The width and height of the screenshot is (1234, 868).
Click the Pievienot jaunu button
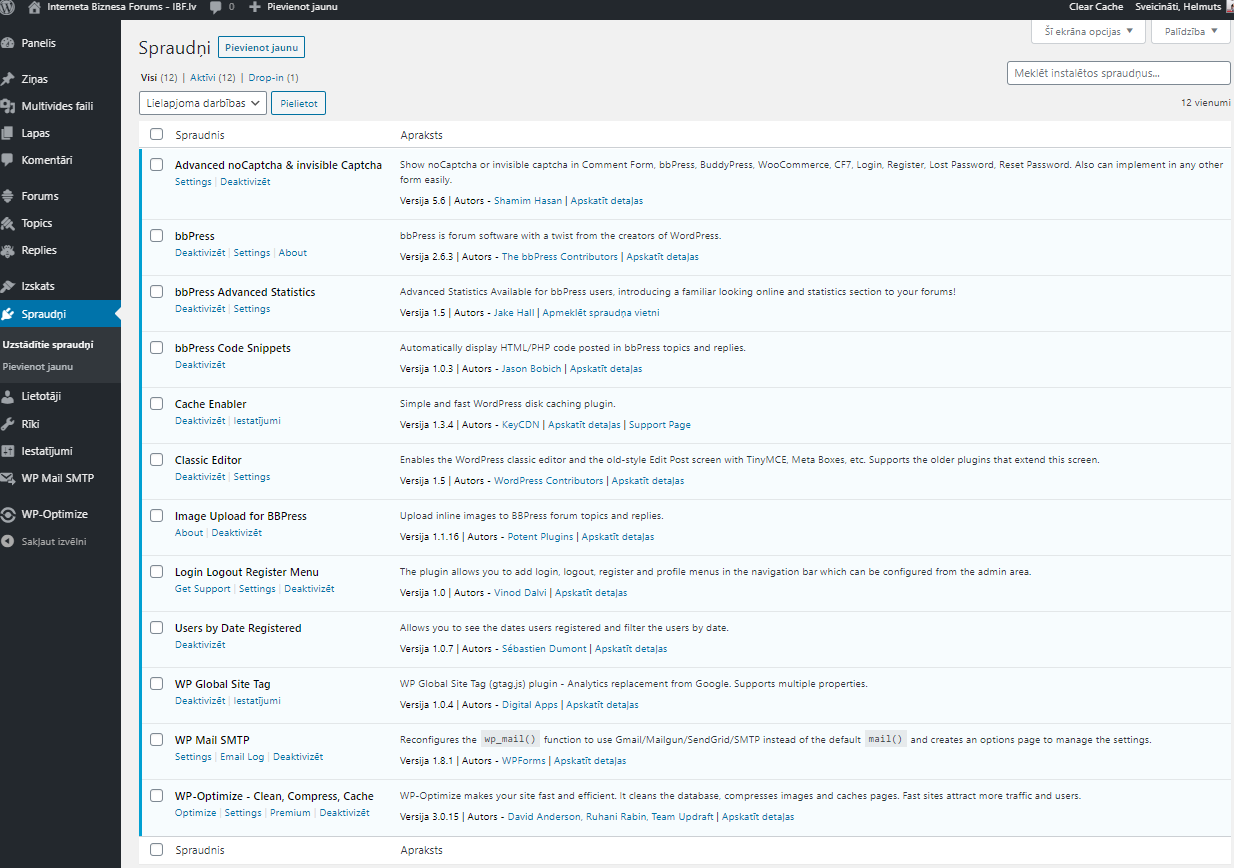(x=261, y=47)
